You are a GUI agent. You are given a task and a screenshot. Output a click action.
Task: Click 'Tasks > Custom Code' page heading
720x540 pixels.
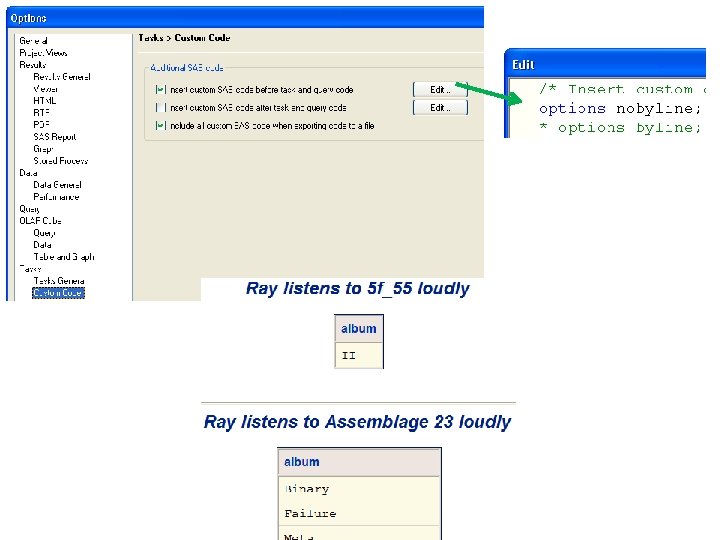tap(184, 38)
